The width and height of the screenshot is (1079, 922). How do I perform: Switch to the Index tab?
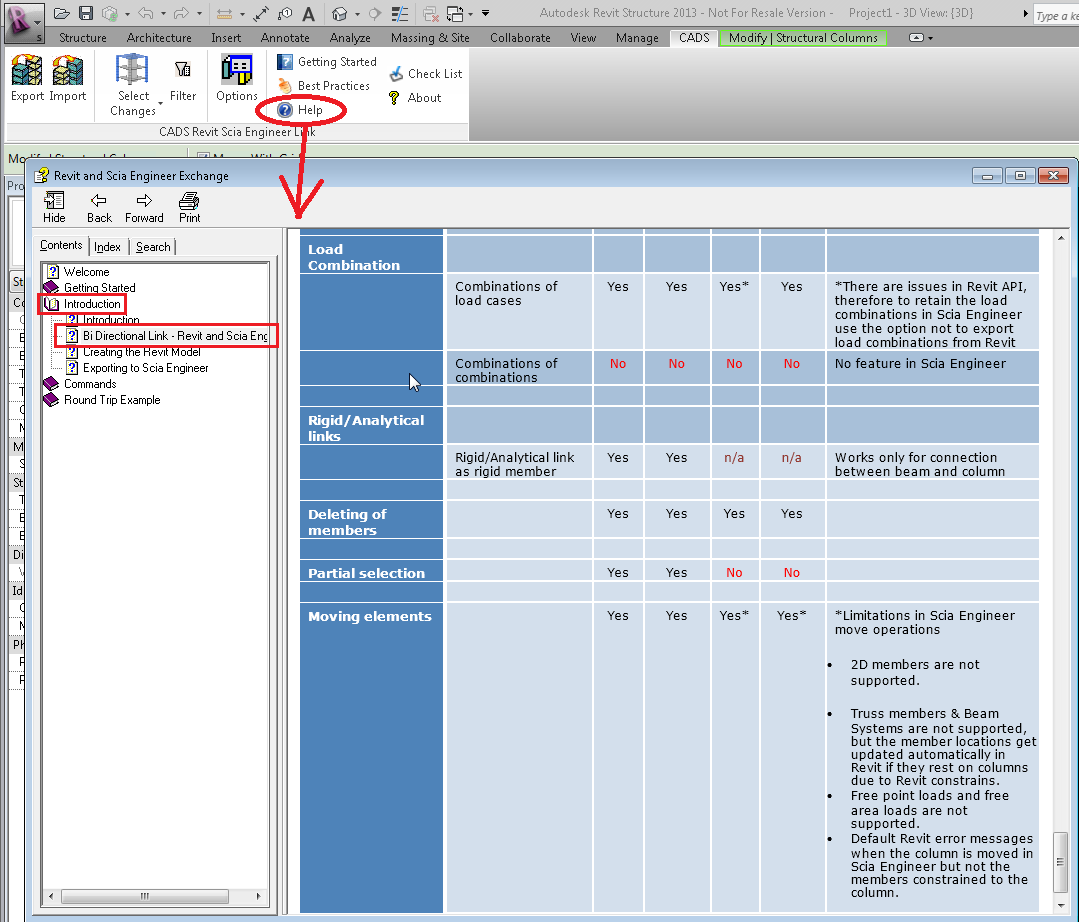click(107, 246)
